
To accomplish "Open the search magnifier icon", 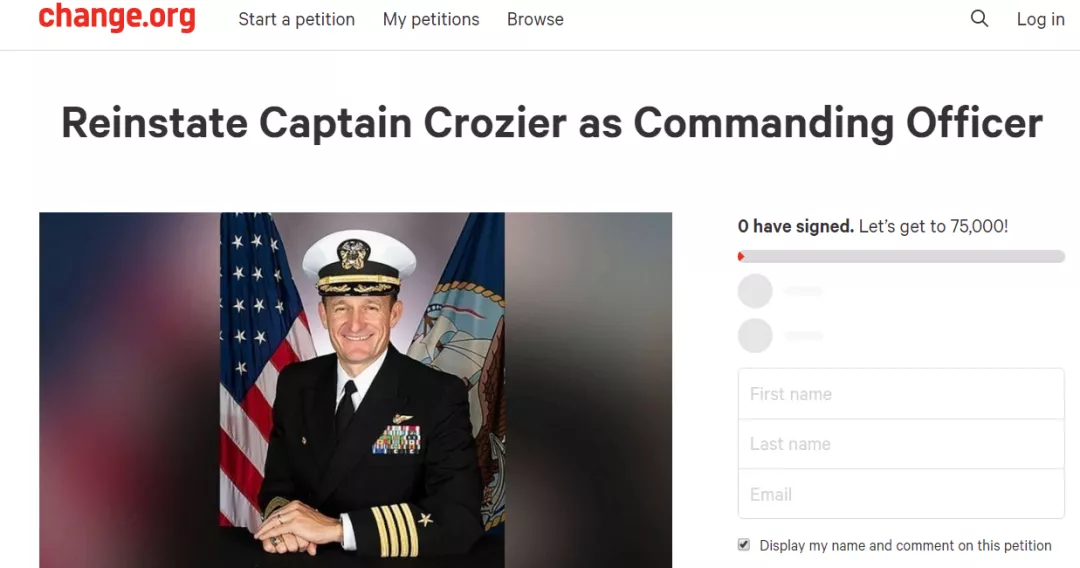I will pyautogui.click(x=979, y=19).
